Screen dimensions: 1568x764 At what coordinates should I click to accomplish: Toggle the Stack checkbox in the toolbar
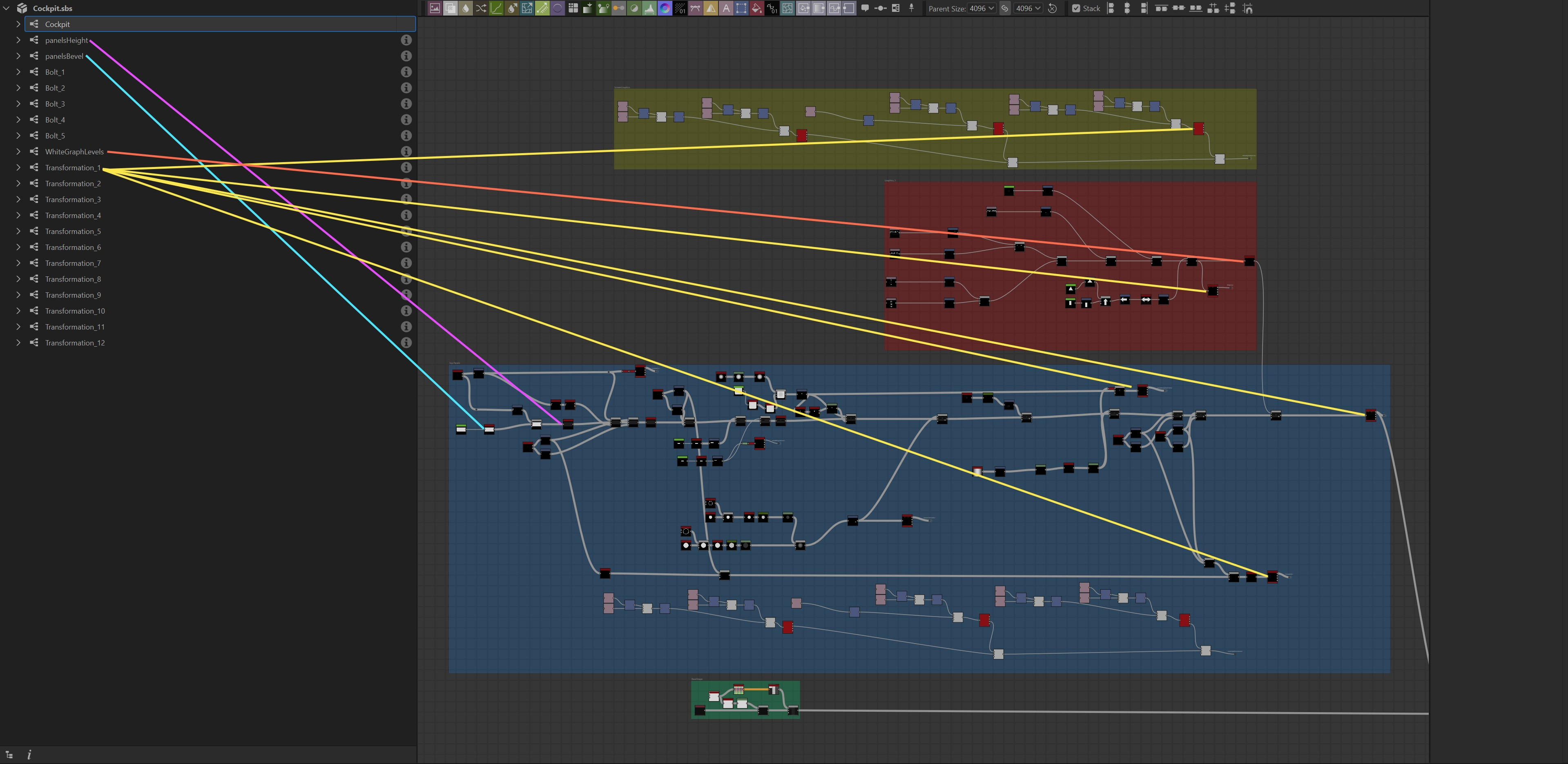1077,8
